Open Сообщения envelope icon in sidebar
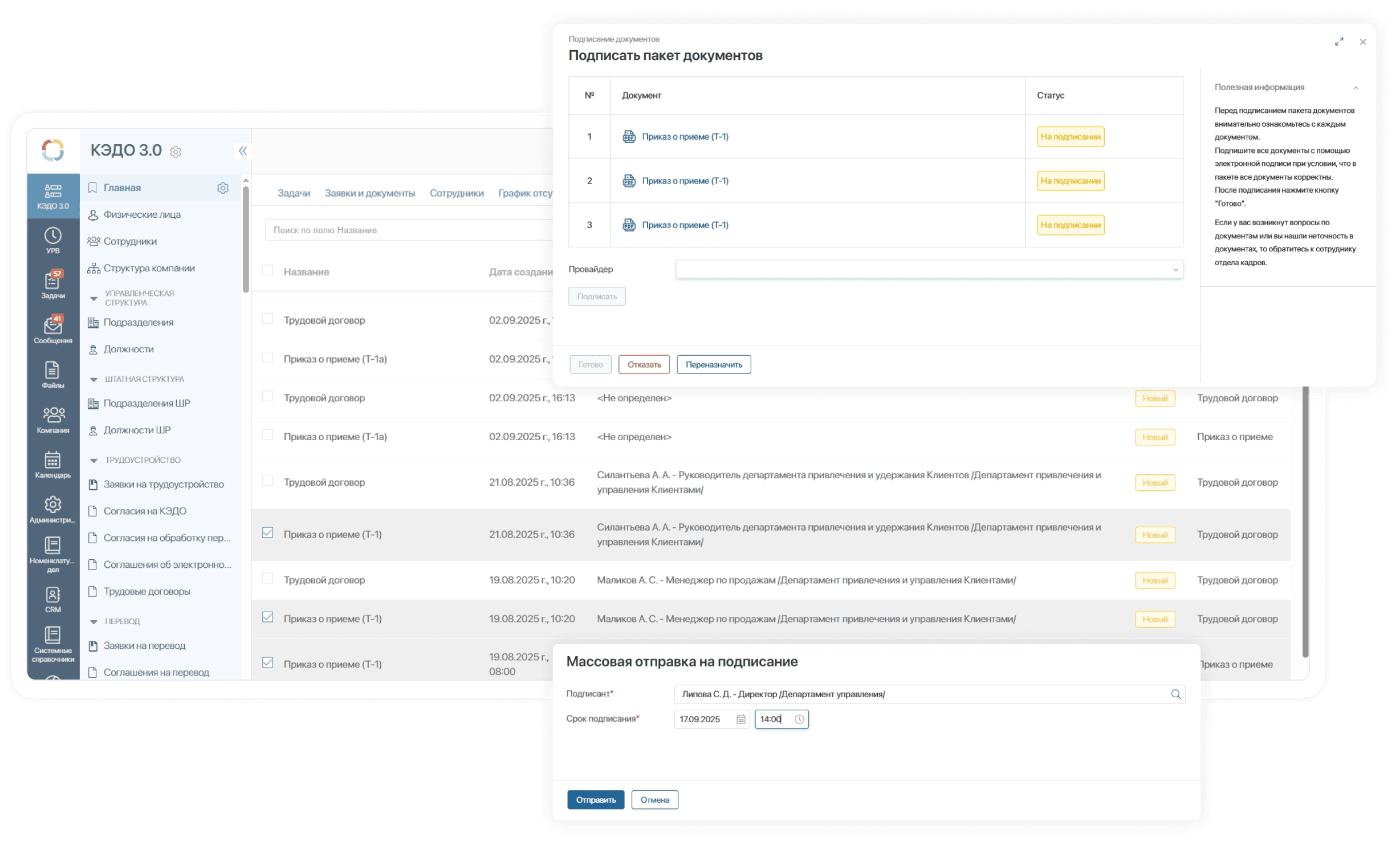 pyautogui.click(x=52, y=326)
